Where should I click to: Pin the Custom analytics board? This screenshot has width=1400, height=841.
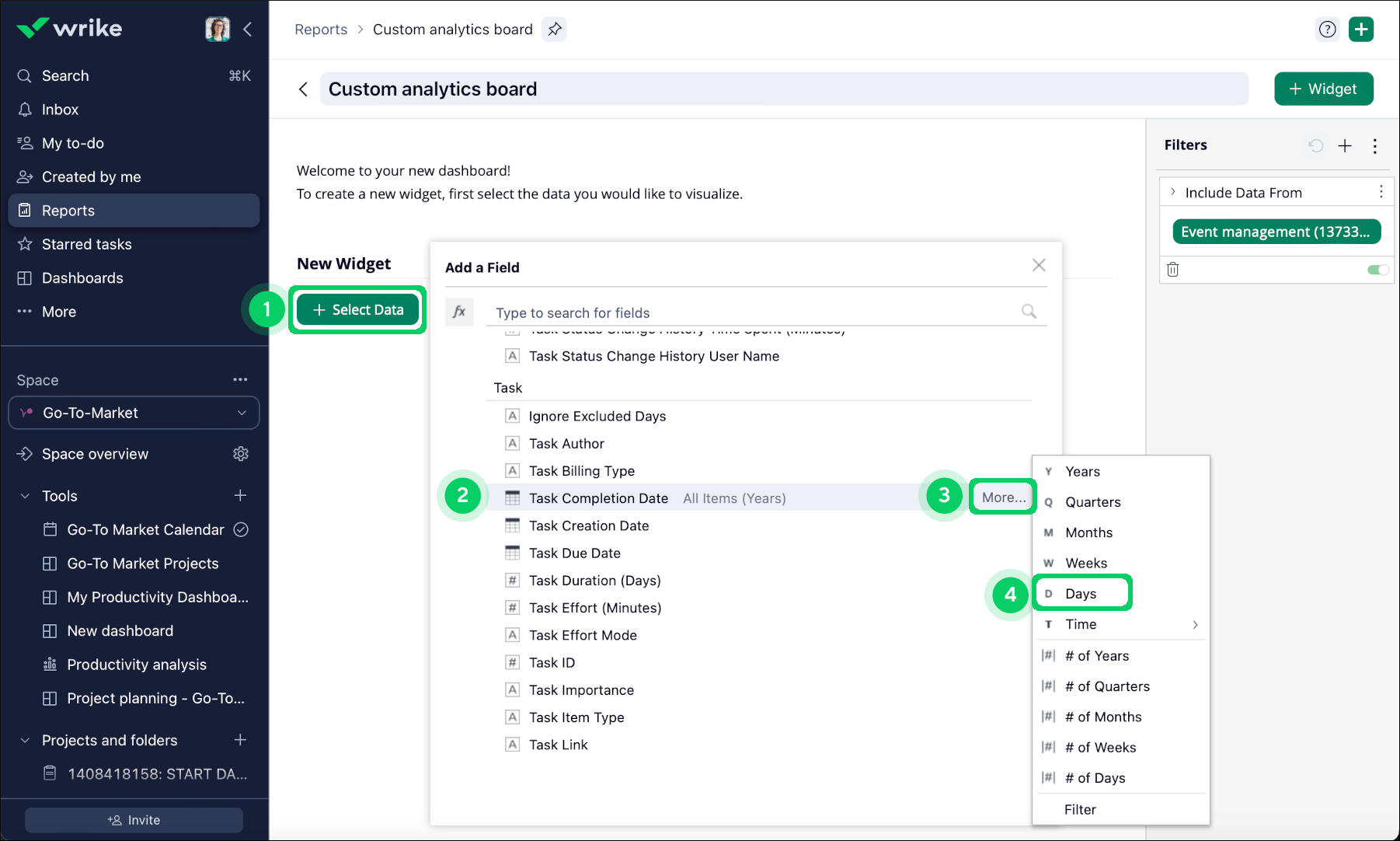tap(554, 30)
